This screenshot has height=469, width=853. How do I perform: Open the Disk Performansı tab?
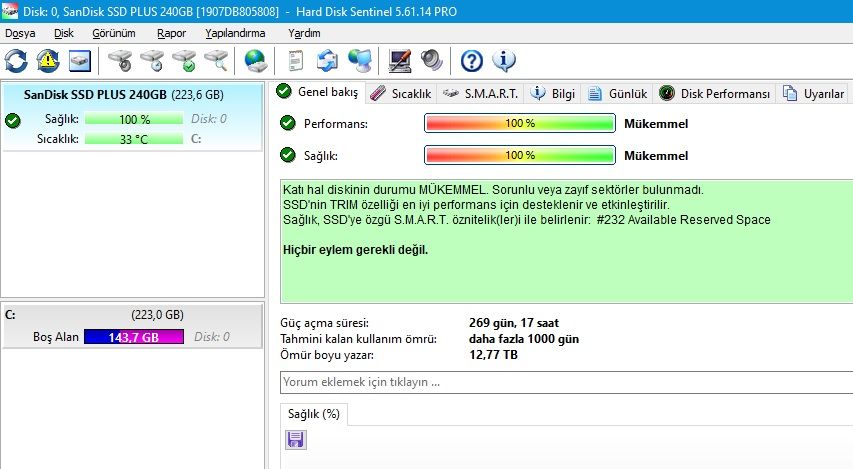coord(714,94)
